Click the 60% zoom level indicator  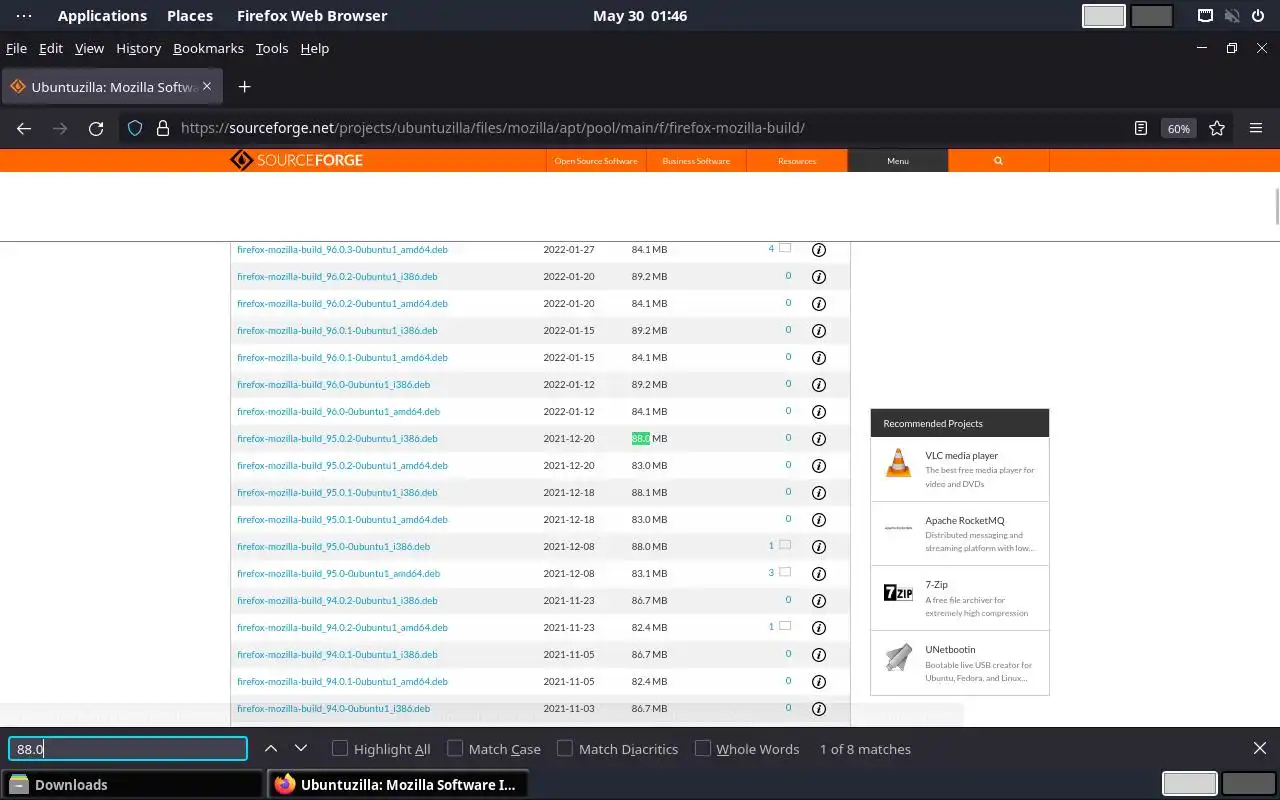(1179, 128)
